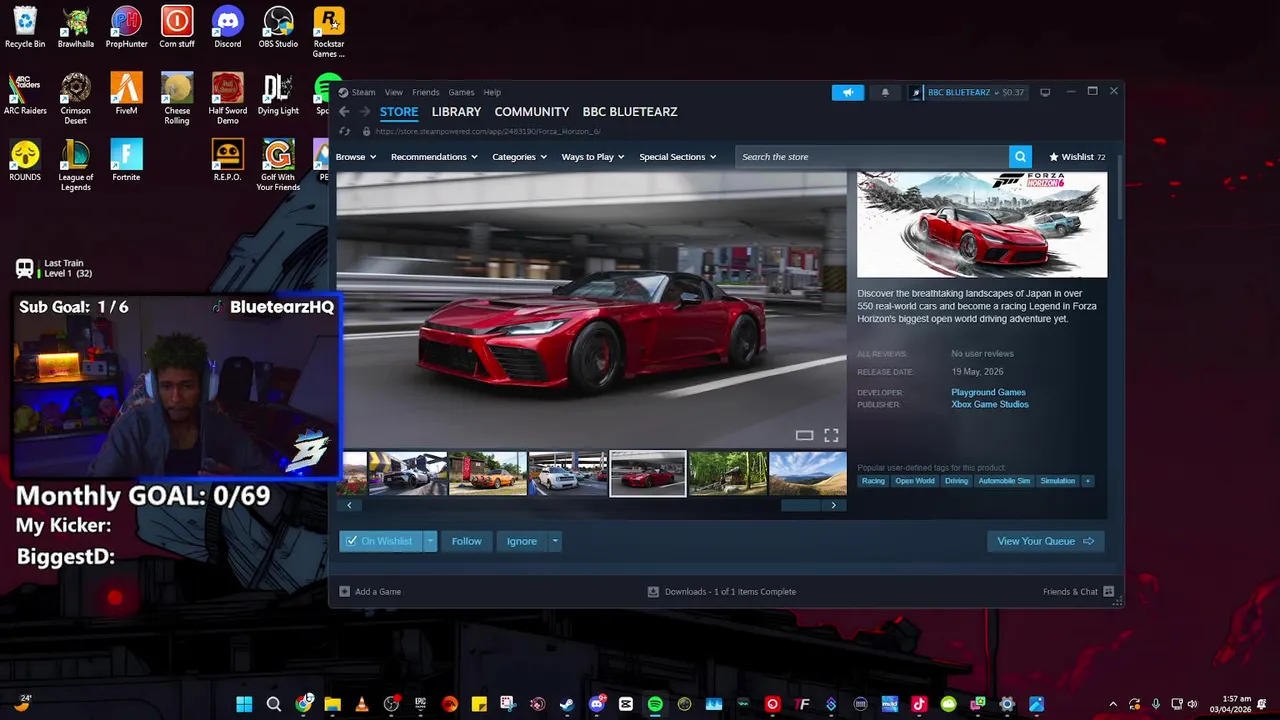The height and width of the screenshot is (720, 1280).
Task: Click VLC cone icon in taskbar
Action: (362, 704)
